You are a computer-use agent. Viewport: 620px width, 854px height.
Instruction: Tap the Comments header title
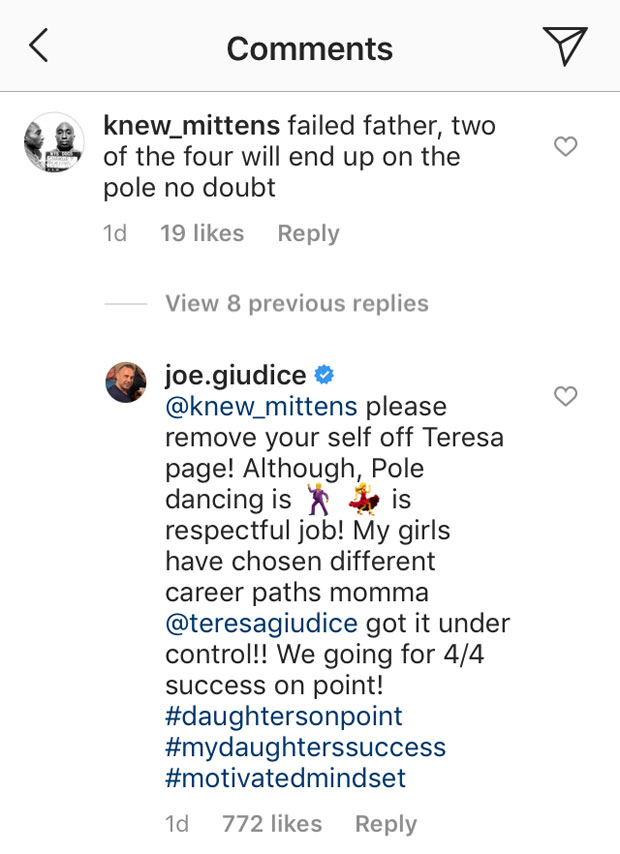click(x=309, y=48)
